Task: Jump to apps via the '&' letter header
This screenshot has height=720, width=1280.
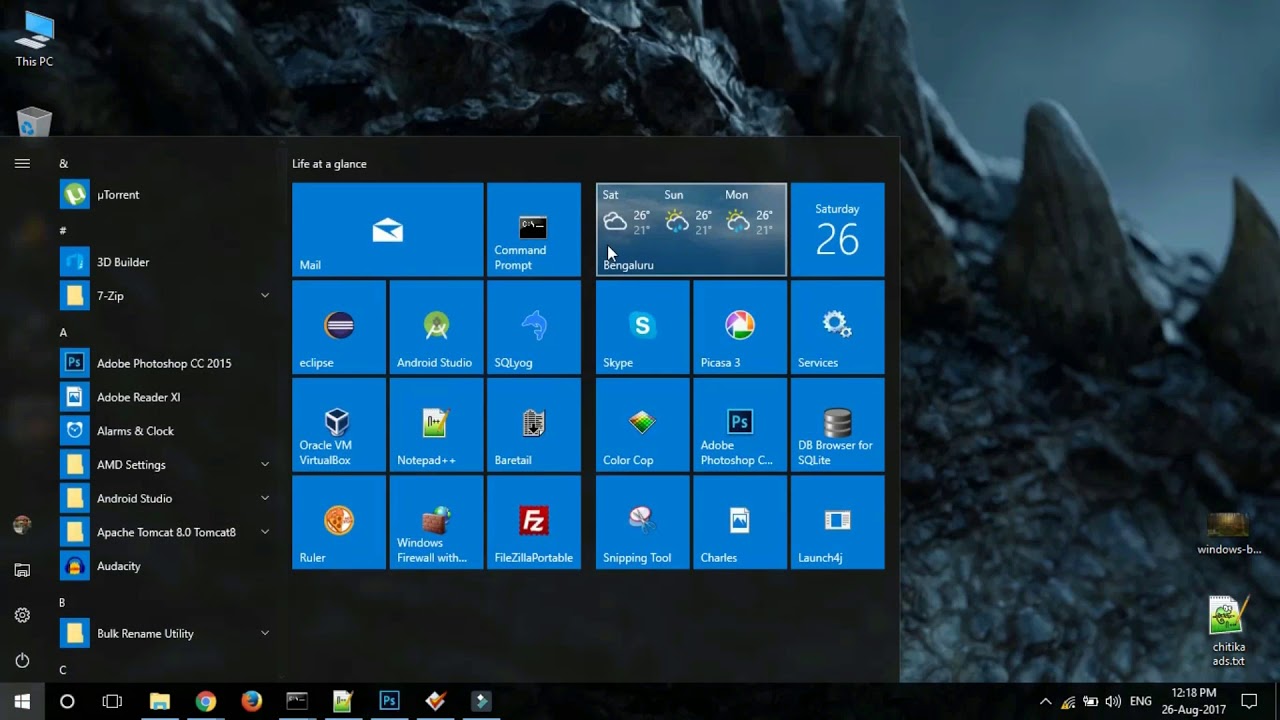Action: [64, 163]
